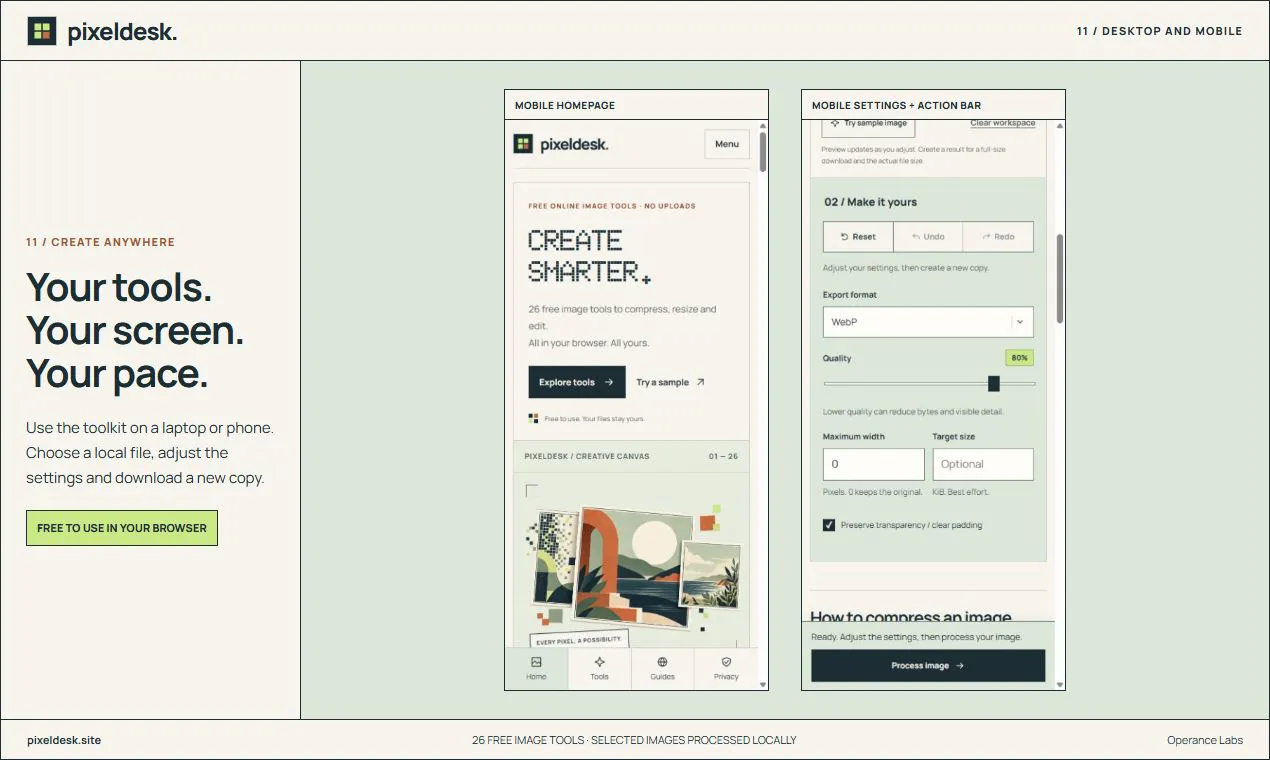Screen dimensions: 1270x760
Task: Click the '11 / DESKTOP AND MOBILE' header text
Action: tap(1160, 31)
